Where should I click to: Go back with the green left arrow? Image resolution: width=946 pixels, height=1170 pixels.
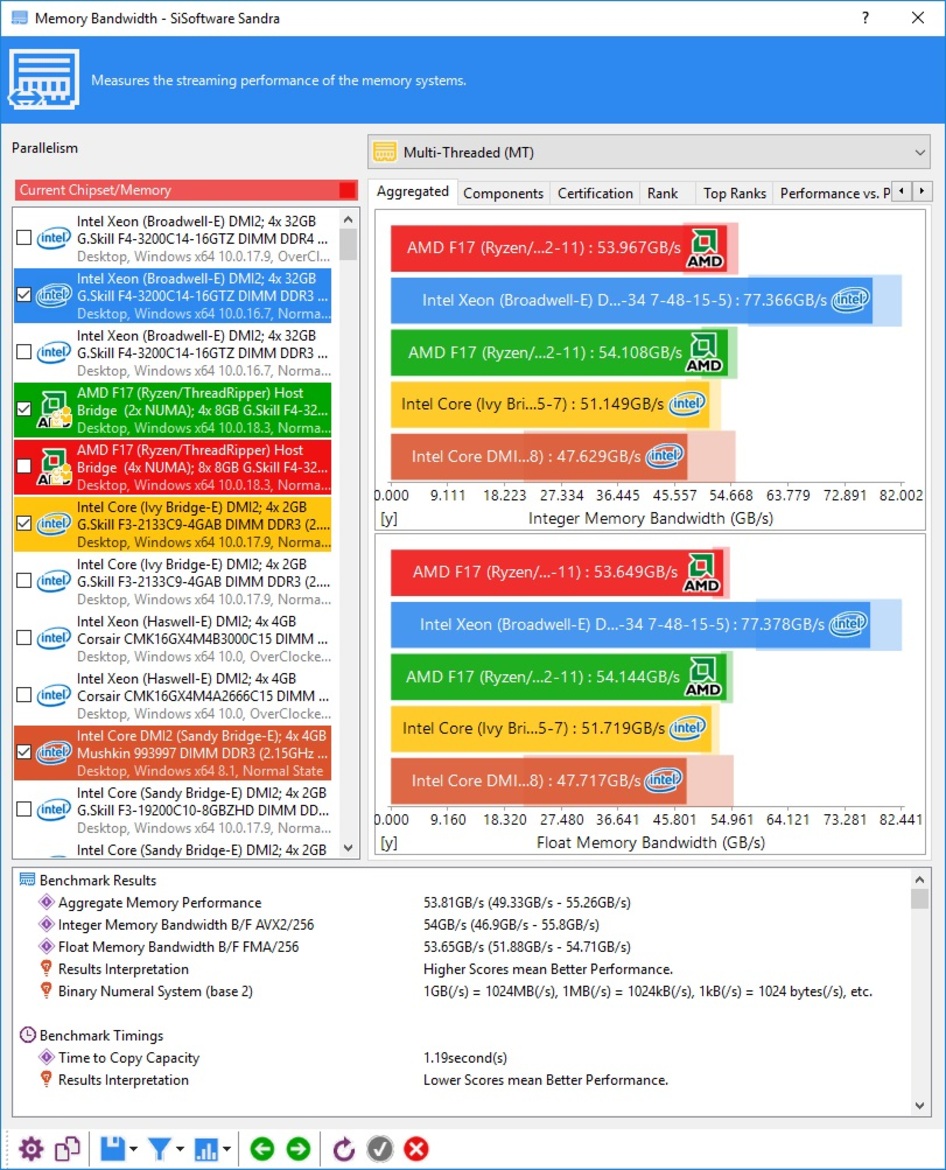tap(262, 1148)
